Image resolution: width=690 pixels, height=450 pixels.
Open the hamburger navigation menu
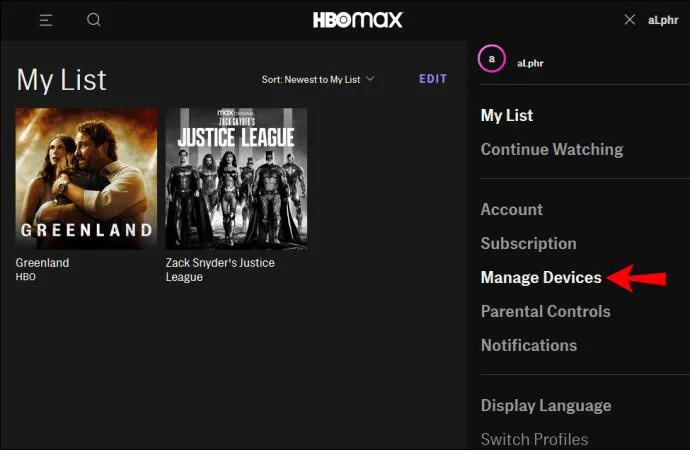pos(46,20)
